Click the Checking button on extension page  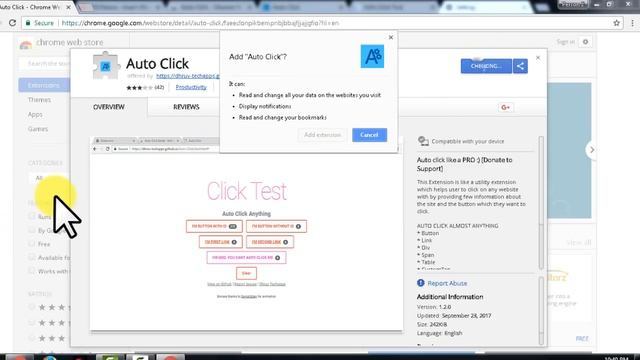coord(486,66)
